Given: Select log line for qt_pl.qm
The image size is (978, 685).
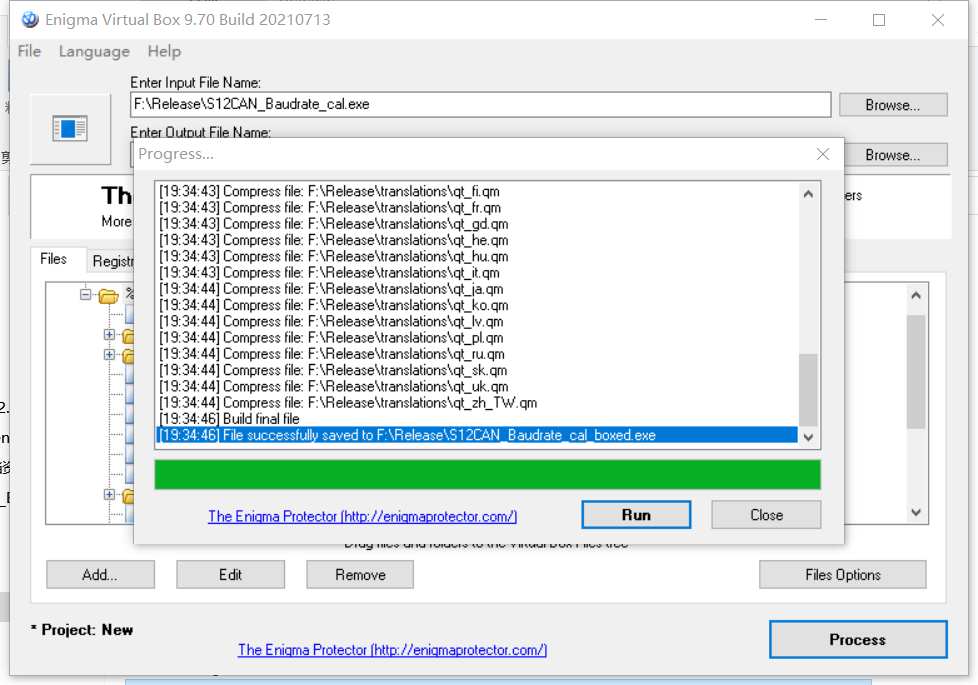Looking at the screenshot, I should pos(477,338).
